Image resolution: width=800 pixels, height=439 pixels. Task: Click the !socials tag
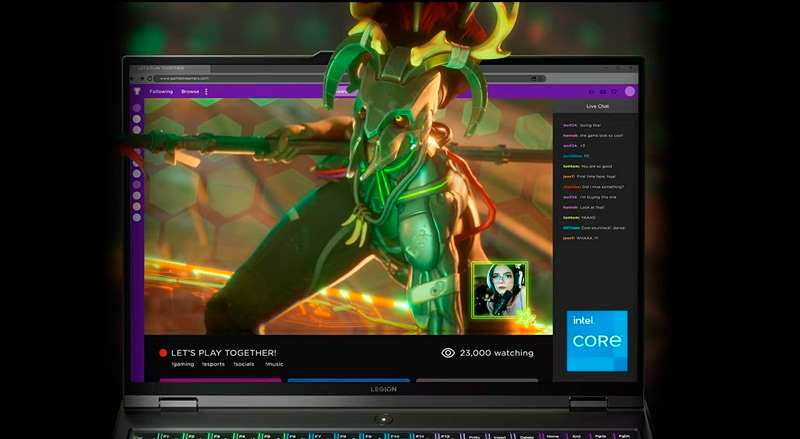point(244,364)
